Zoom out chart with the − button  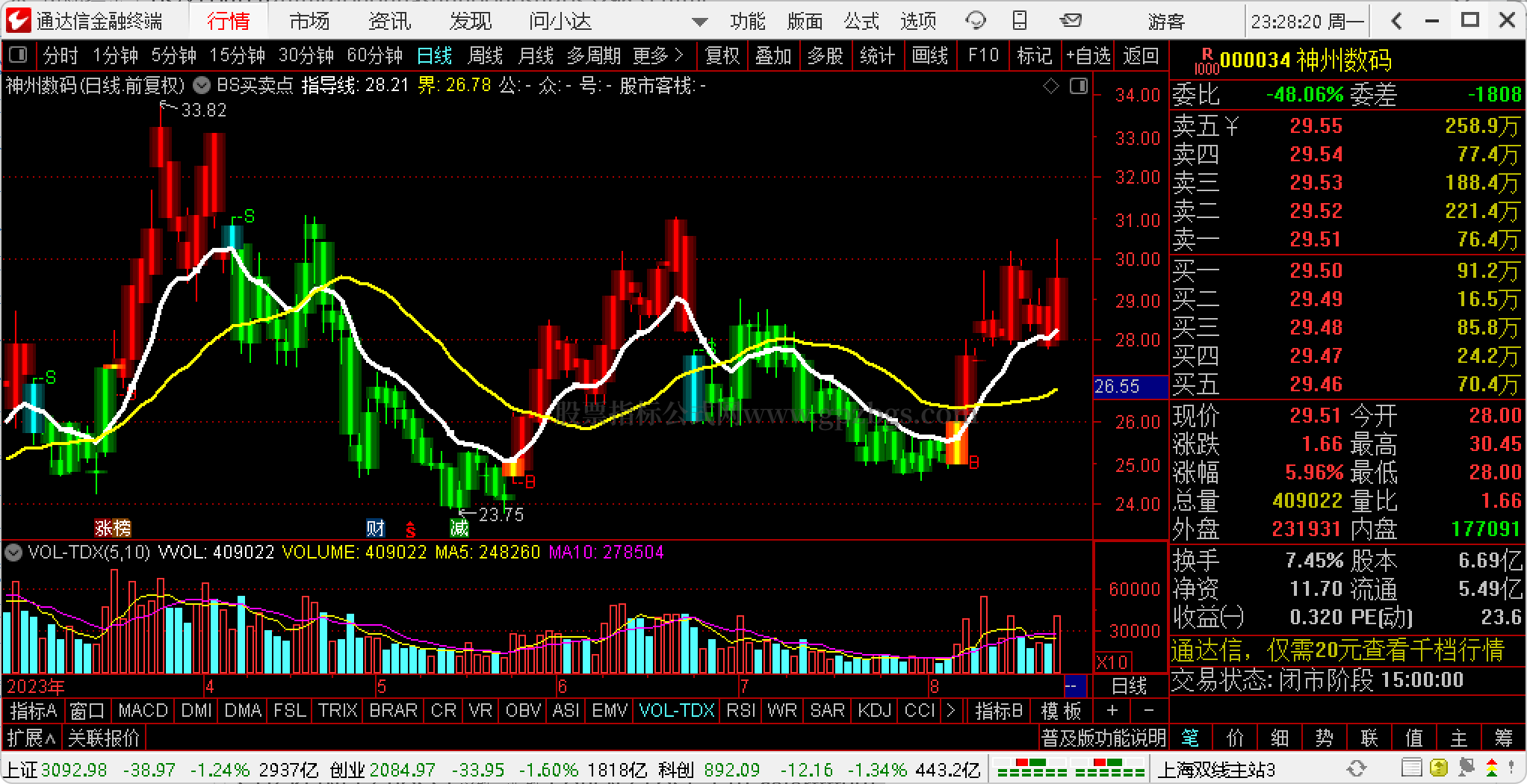(1149, 711)
